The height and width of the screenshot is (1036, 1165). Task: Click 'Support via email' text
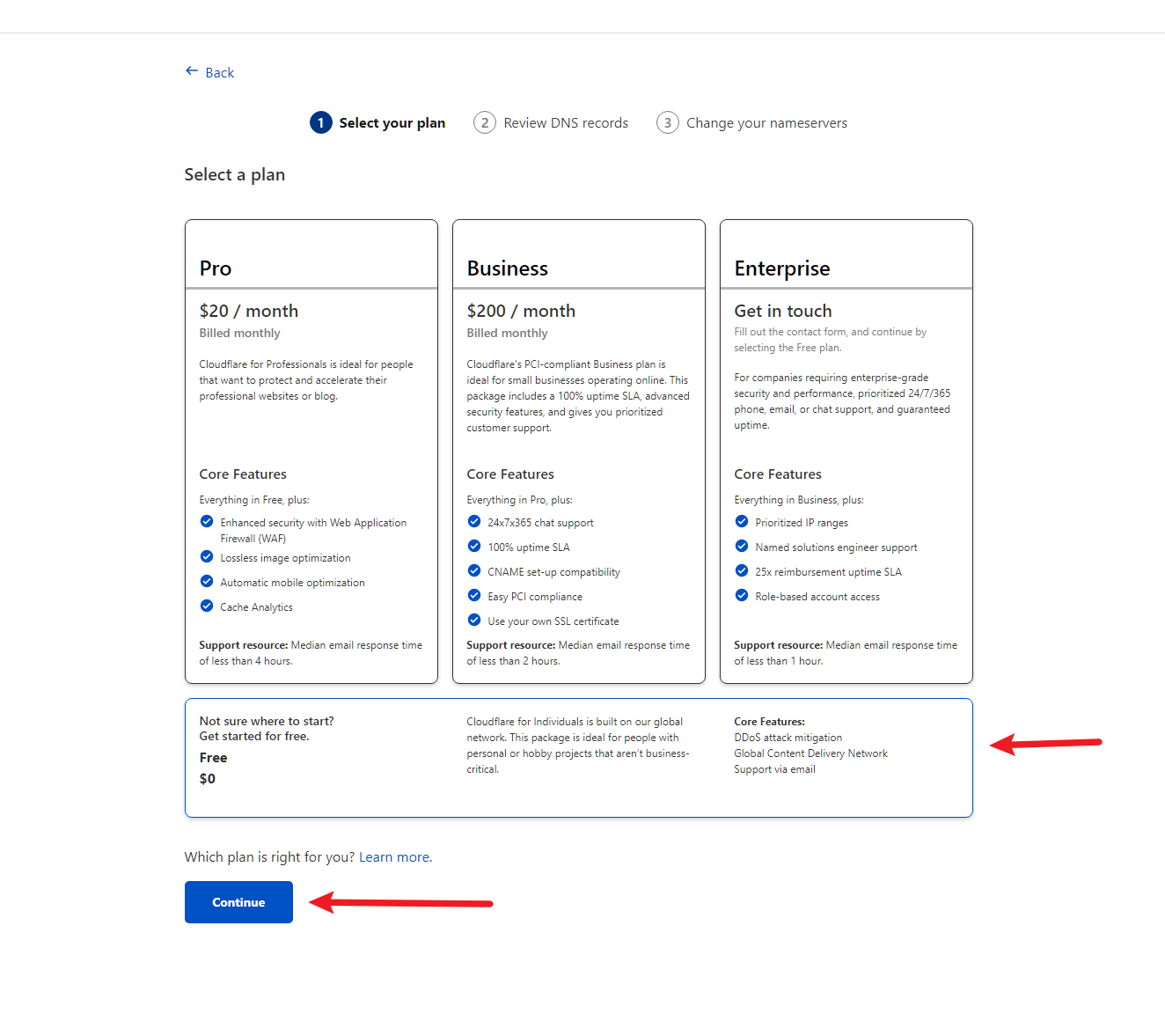(x=774, y=769)
